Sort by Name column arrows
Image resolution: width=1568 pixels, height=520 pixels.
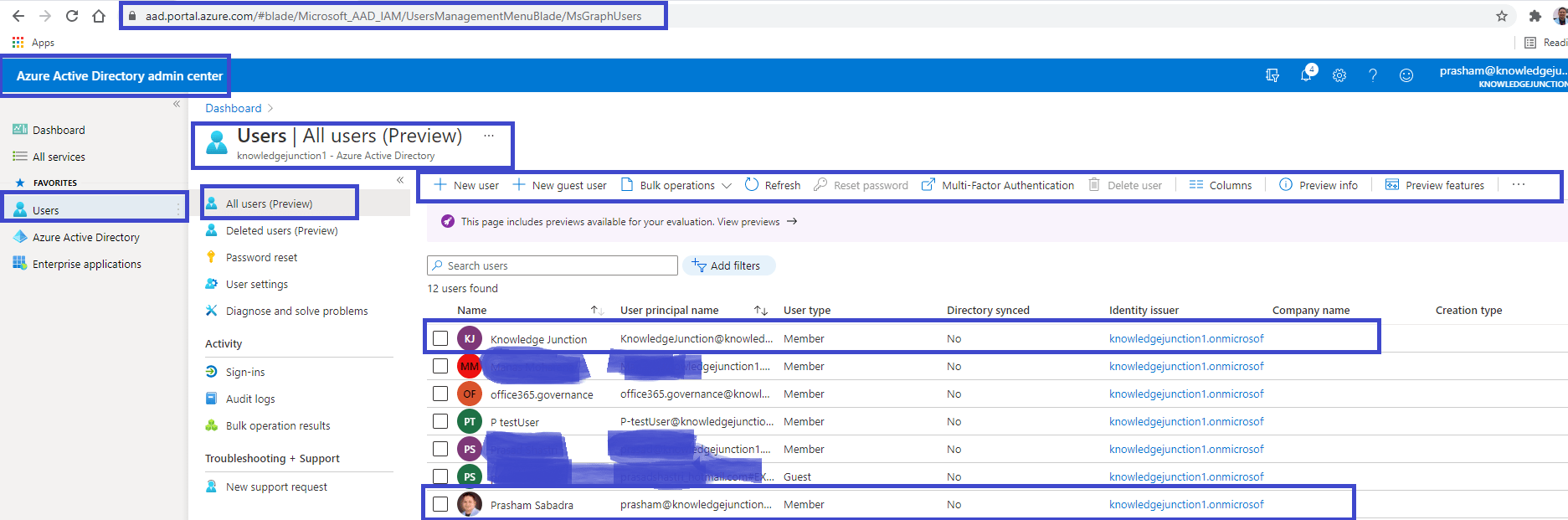(597, 311)
